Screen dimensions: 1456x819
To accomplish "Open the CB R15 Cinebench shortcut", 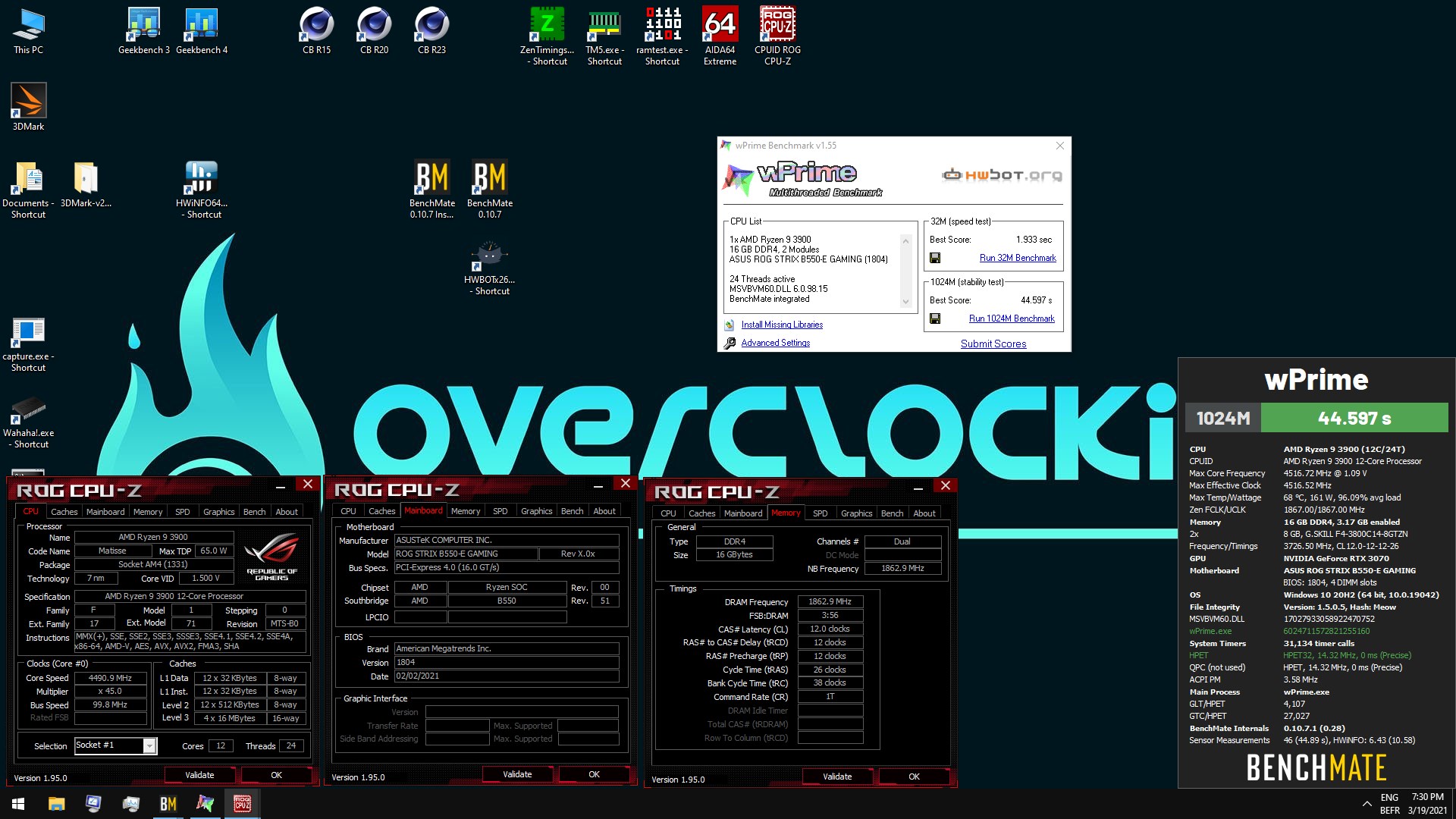I will click(x=317, y=30).
